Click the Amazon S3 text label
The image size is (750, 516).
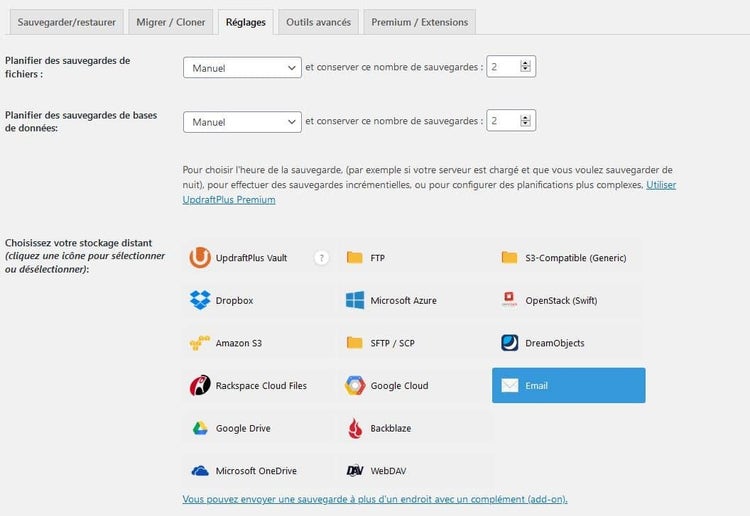click(239, 343)
